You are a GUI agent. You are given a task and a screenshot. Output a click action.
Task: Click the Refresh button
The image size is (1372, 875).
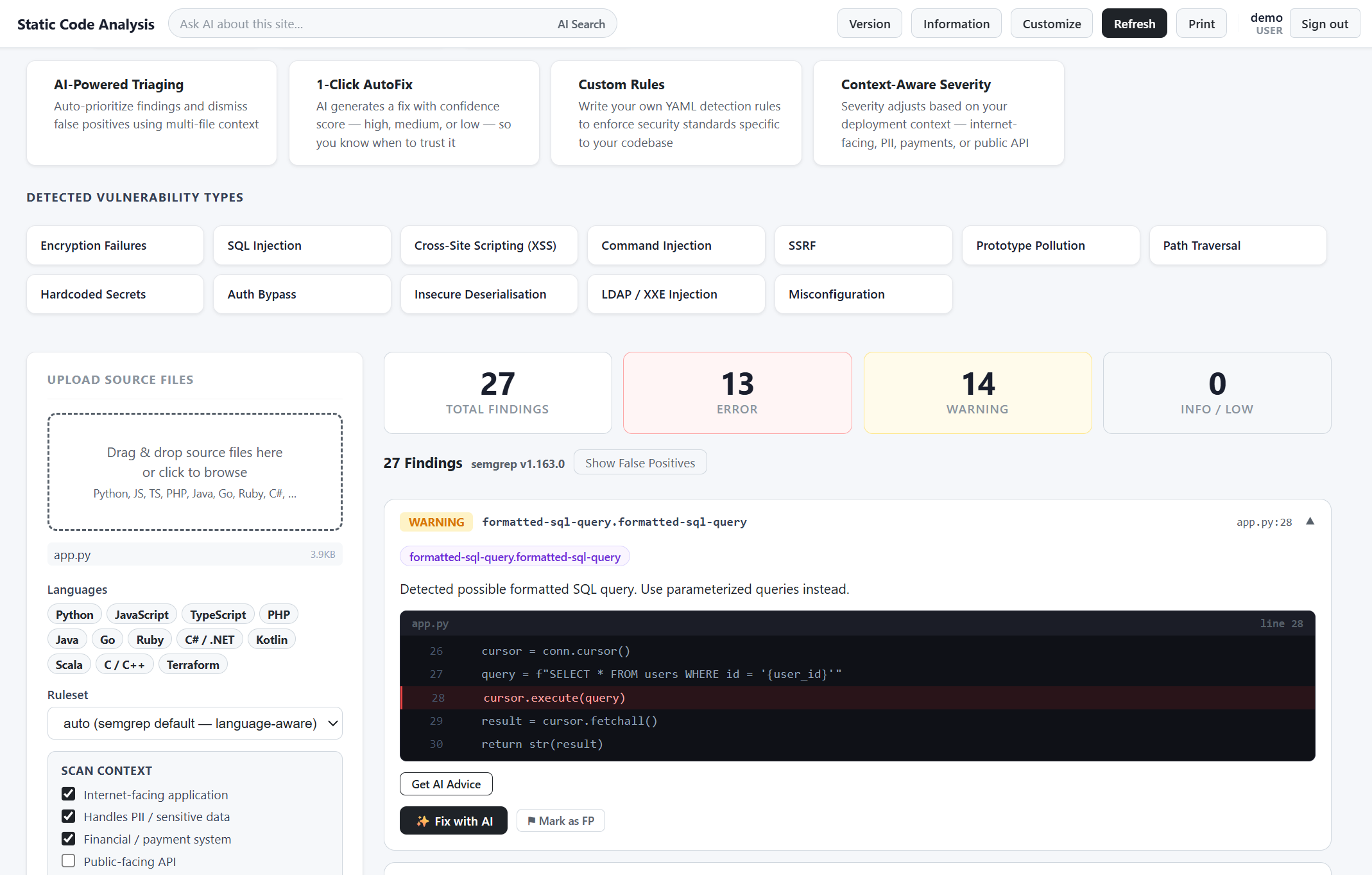click(x=1134, y=24)
